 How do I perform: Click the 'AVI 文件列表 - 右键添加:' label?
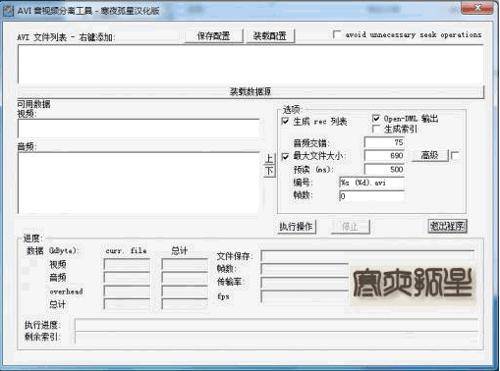[66, 37]
